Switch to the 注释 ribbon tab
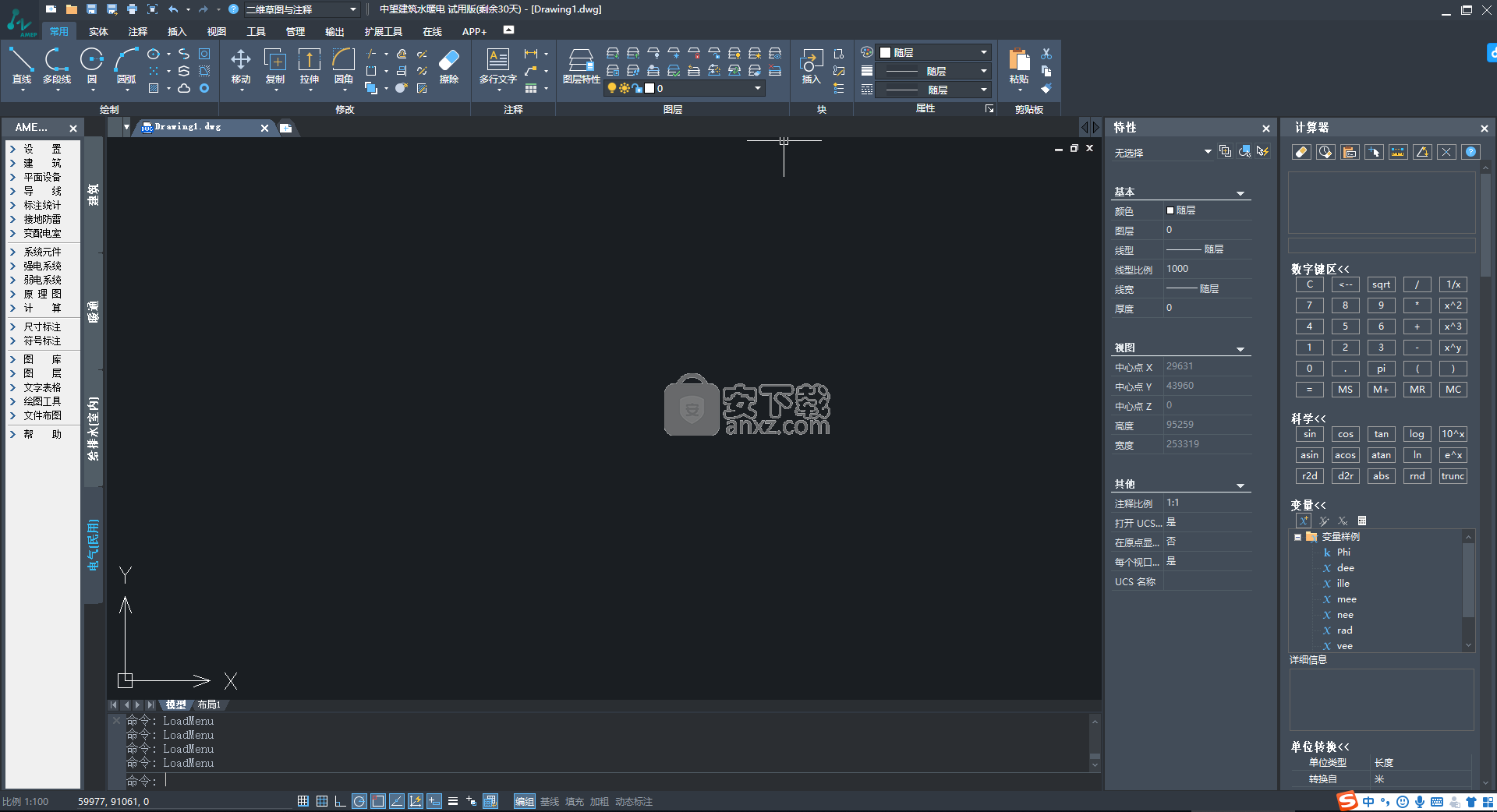The image size is (1497, 812). pos(138,31)
